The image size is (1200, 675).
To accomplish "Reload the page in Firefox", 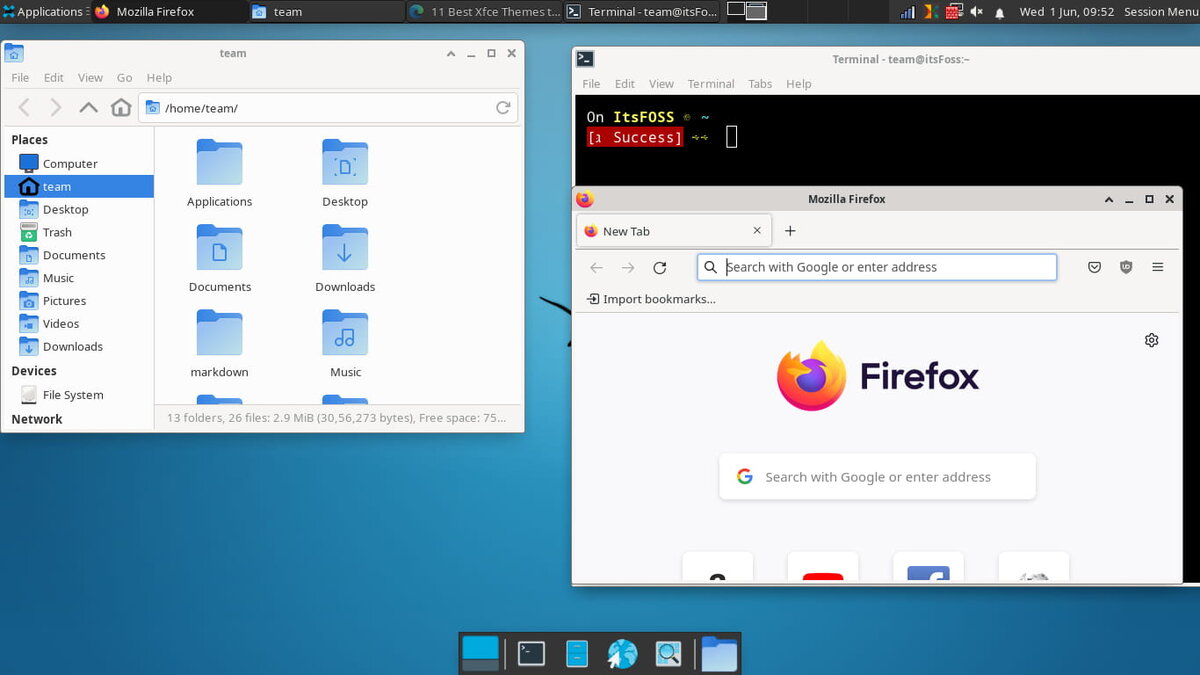I will (659, 267).
